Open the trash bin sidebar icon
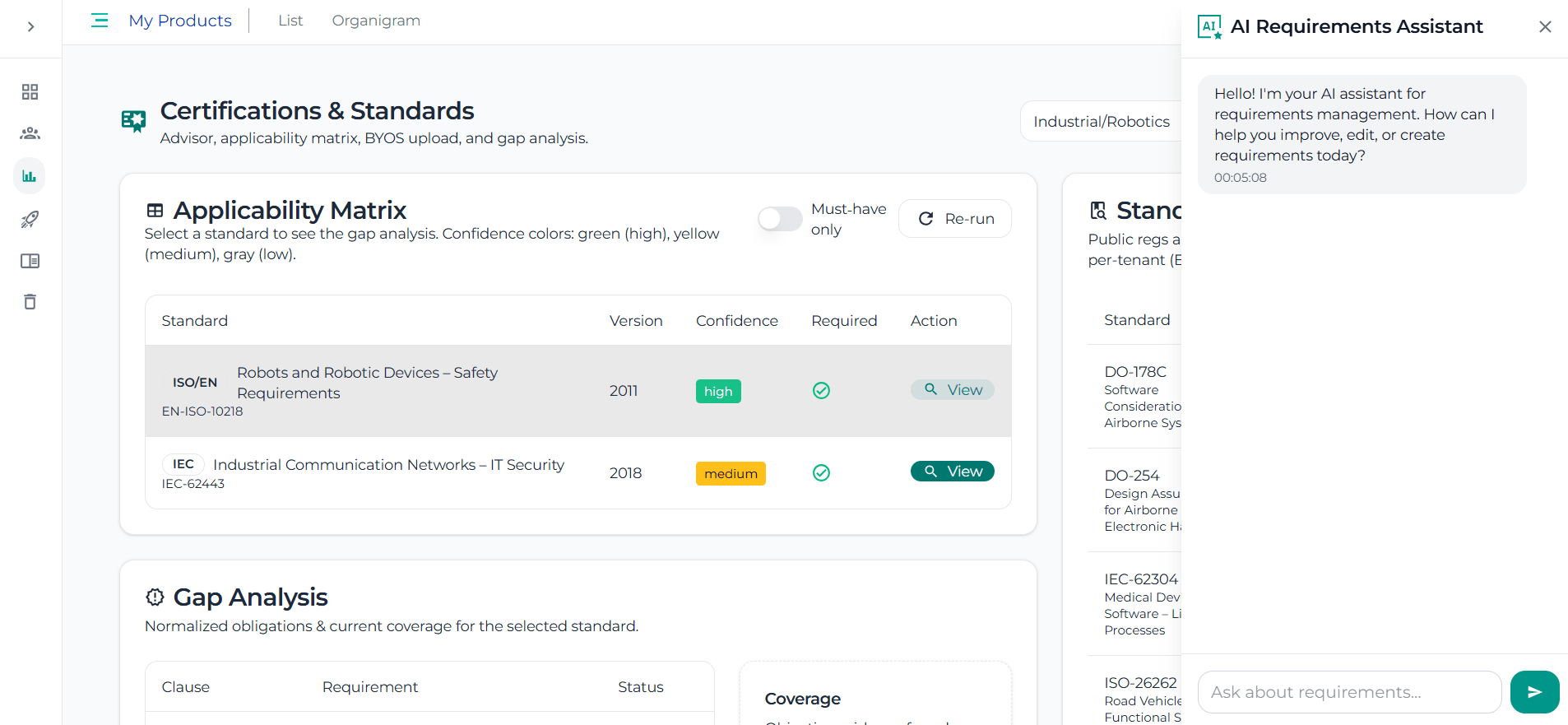The width and height of the screenshot is (1568, 725). coord(30,302)
